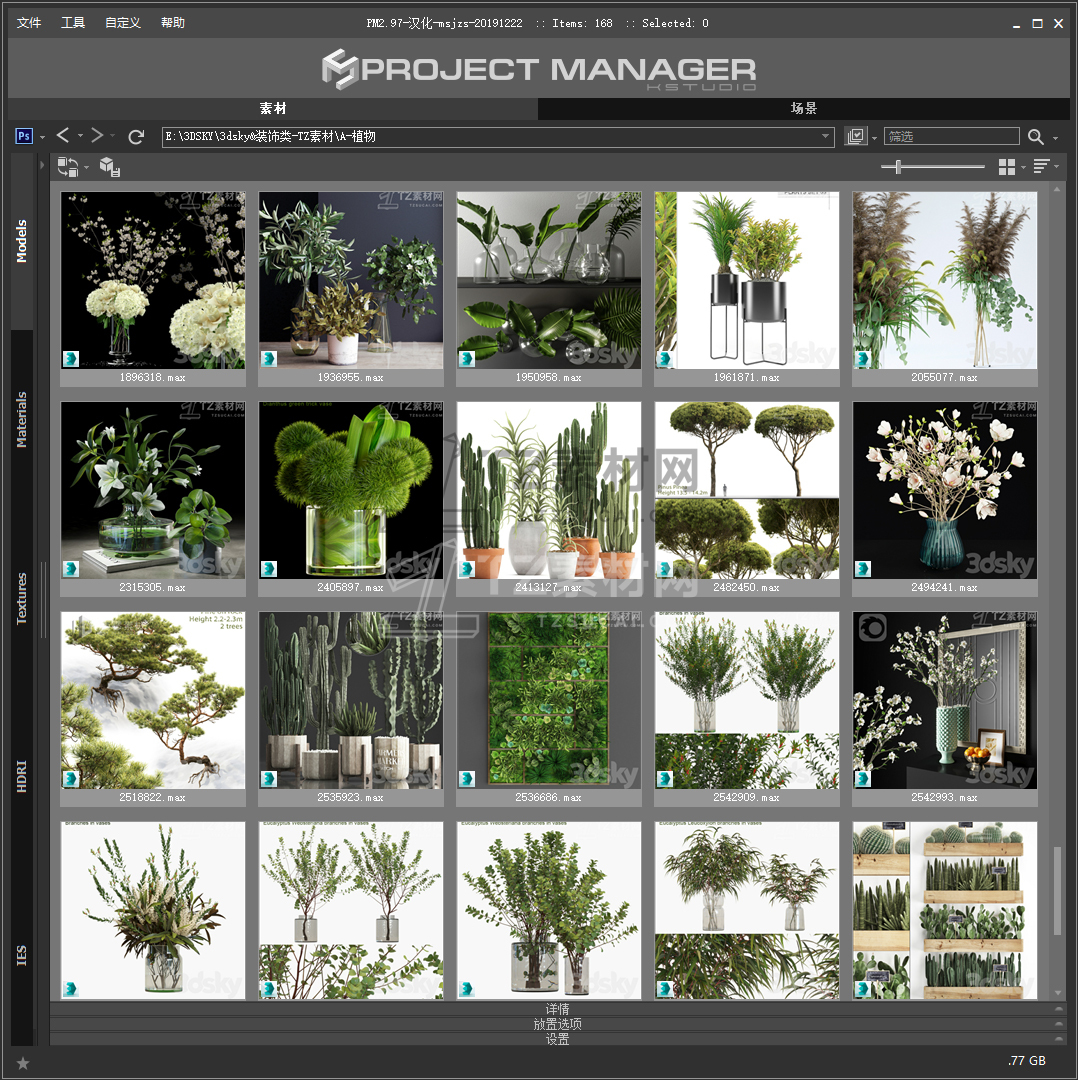1078x1080 pixels.
Task: Switch thumbnail view mode via grid icon
Action: [1007, 167]
